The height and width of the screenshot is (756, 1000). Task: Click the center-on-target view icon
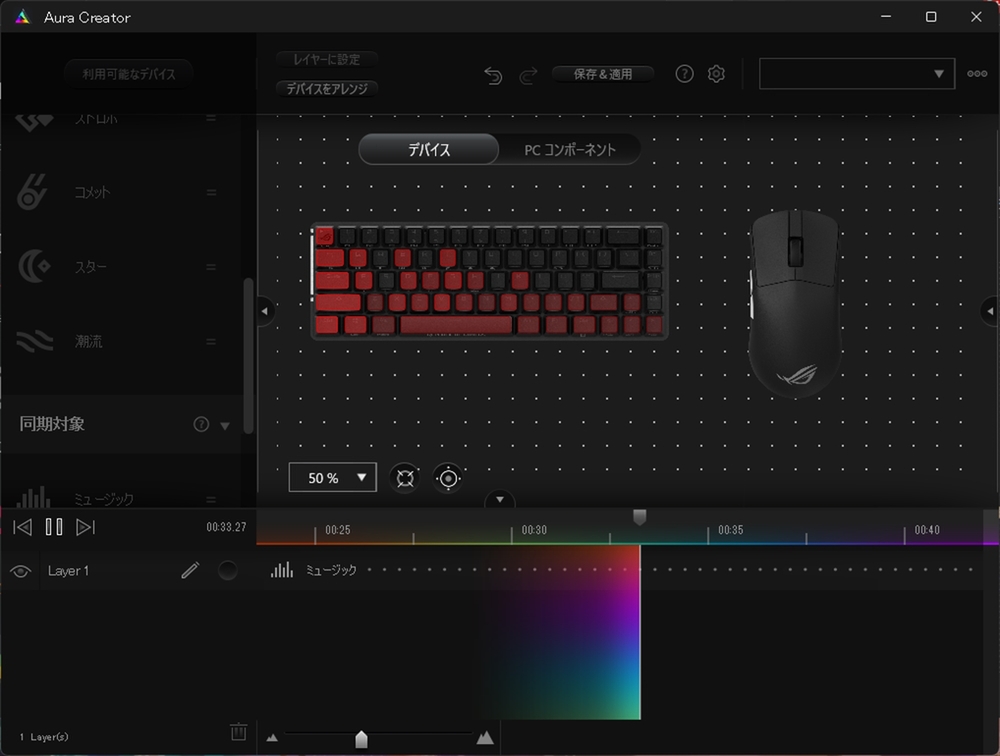click(448, 478)
